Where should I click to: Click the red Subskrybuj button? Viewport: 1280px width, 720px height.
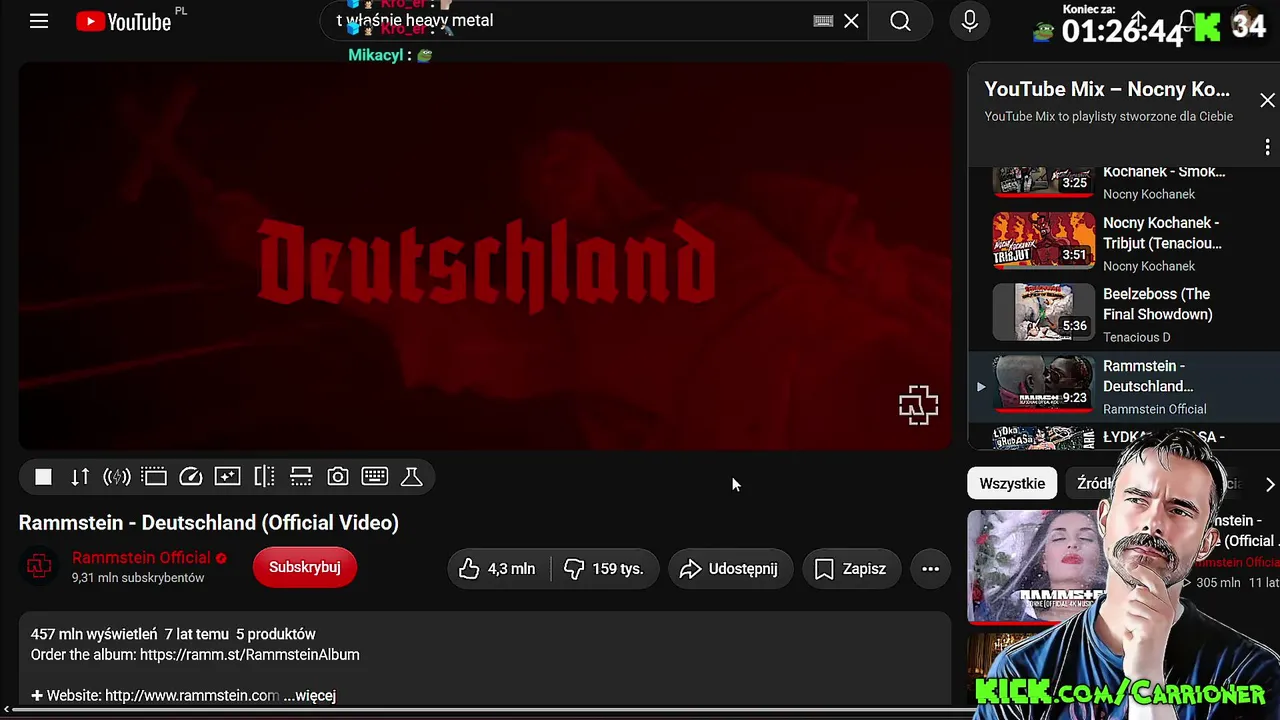pyautogui.click(x=305, y=567)
